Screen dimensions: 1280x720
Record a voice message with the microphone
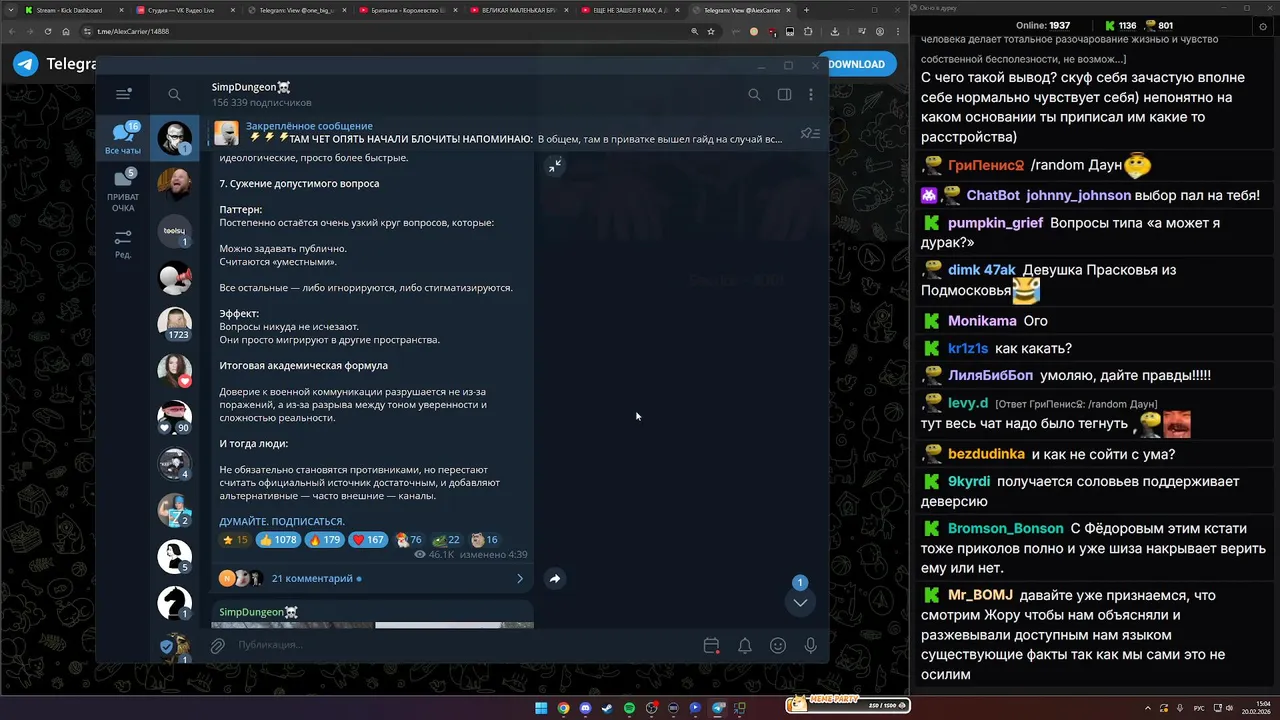(x=811, y=646)
